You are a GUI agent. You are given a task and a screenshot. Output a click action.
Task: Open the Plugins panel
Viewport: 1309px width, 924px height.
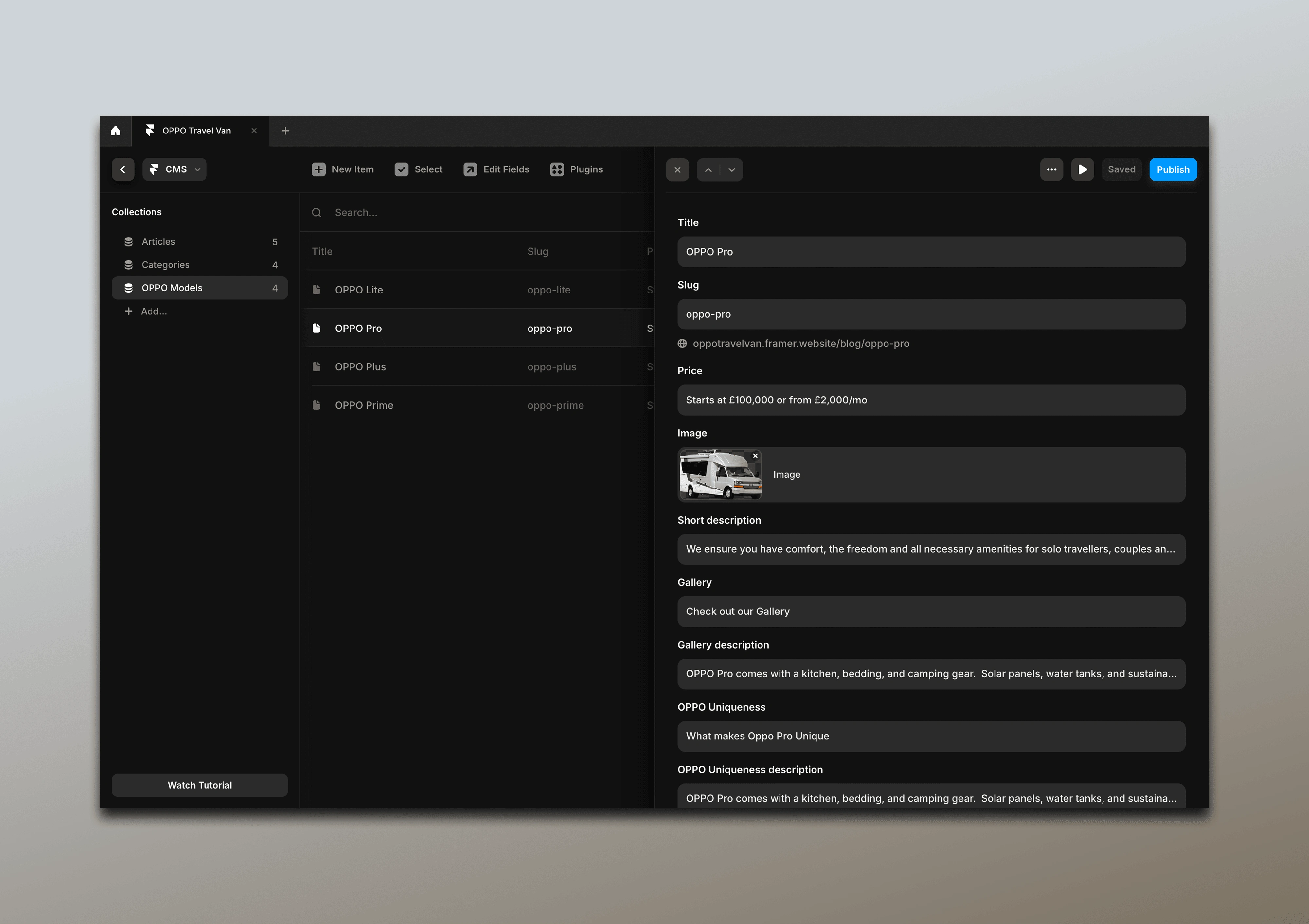(x=577, y=169)
